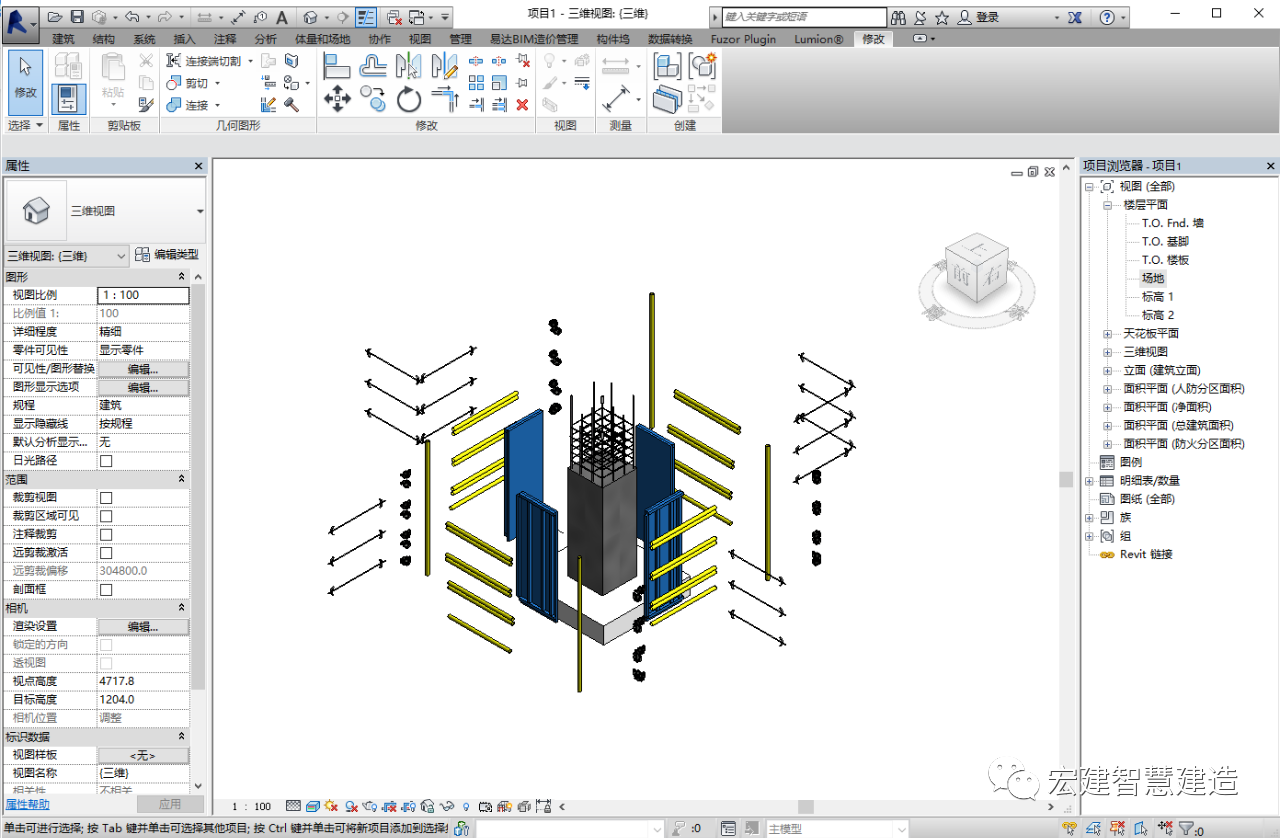
Task: Expand the 三维视图 node in project browser
Action: (x=1107, y=352)
